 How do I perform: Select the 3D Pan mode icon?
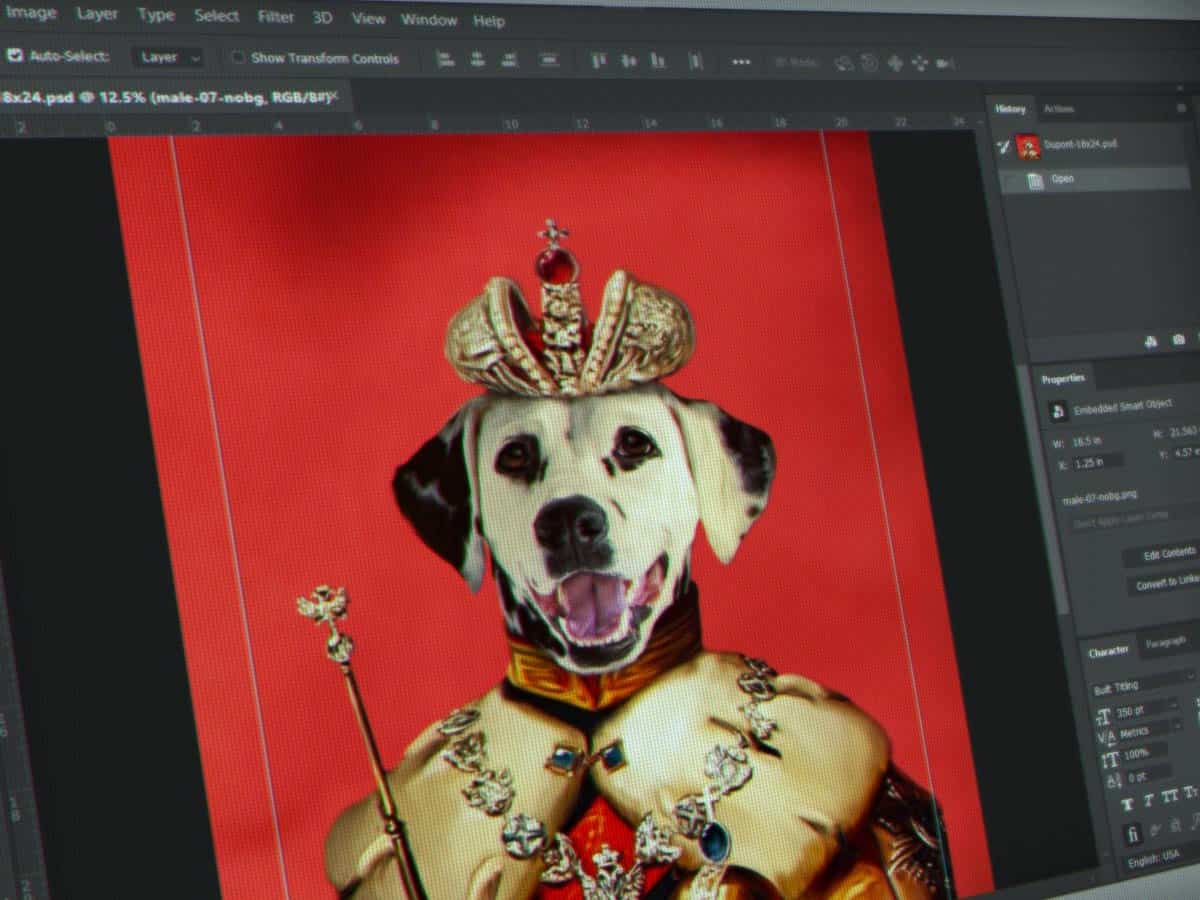click(x=895, y=63)
